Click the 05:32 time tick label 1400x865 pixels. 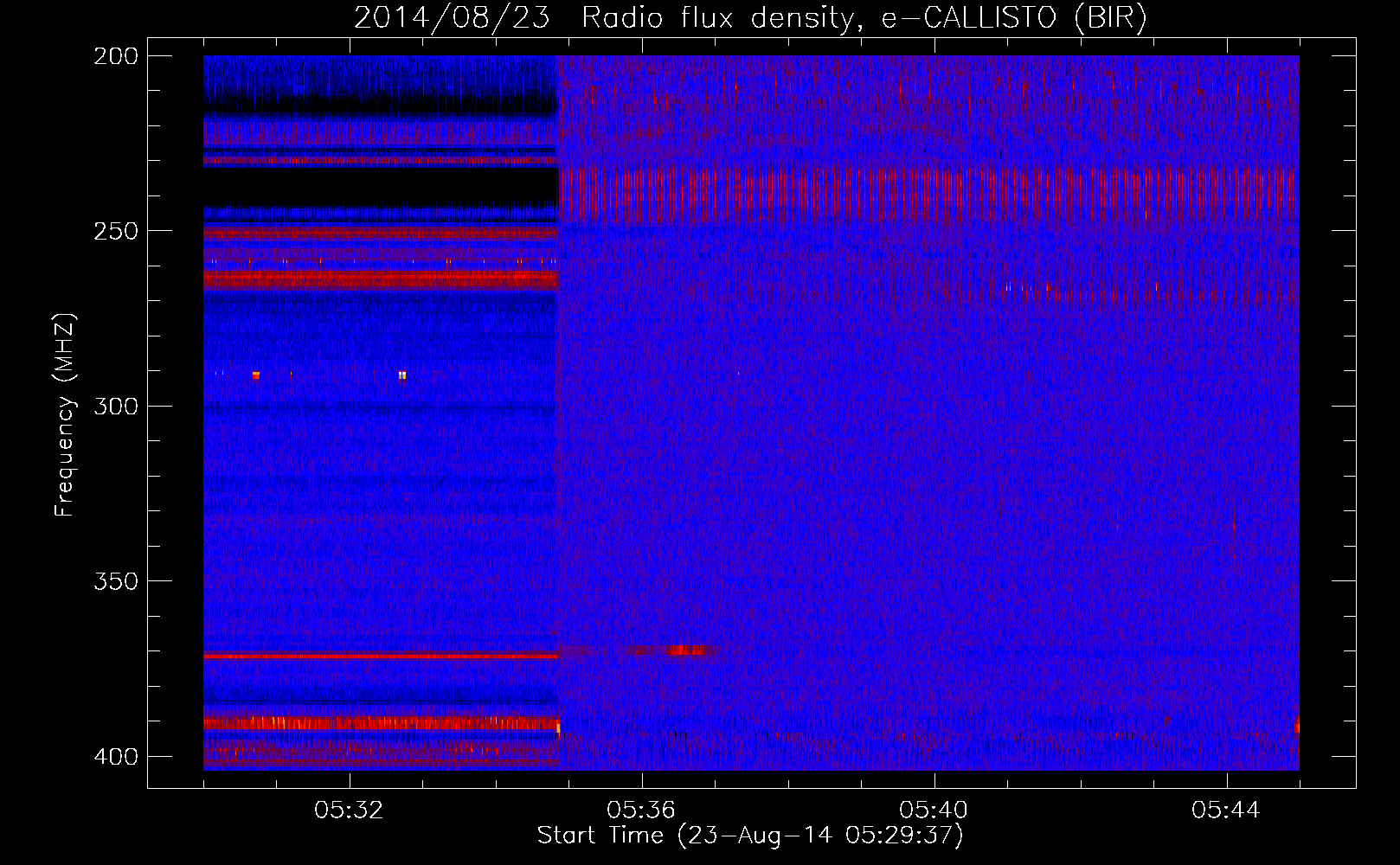point(350,811)
